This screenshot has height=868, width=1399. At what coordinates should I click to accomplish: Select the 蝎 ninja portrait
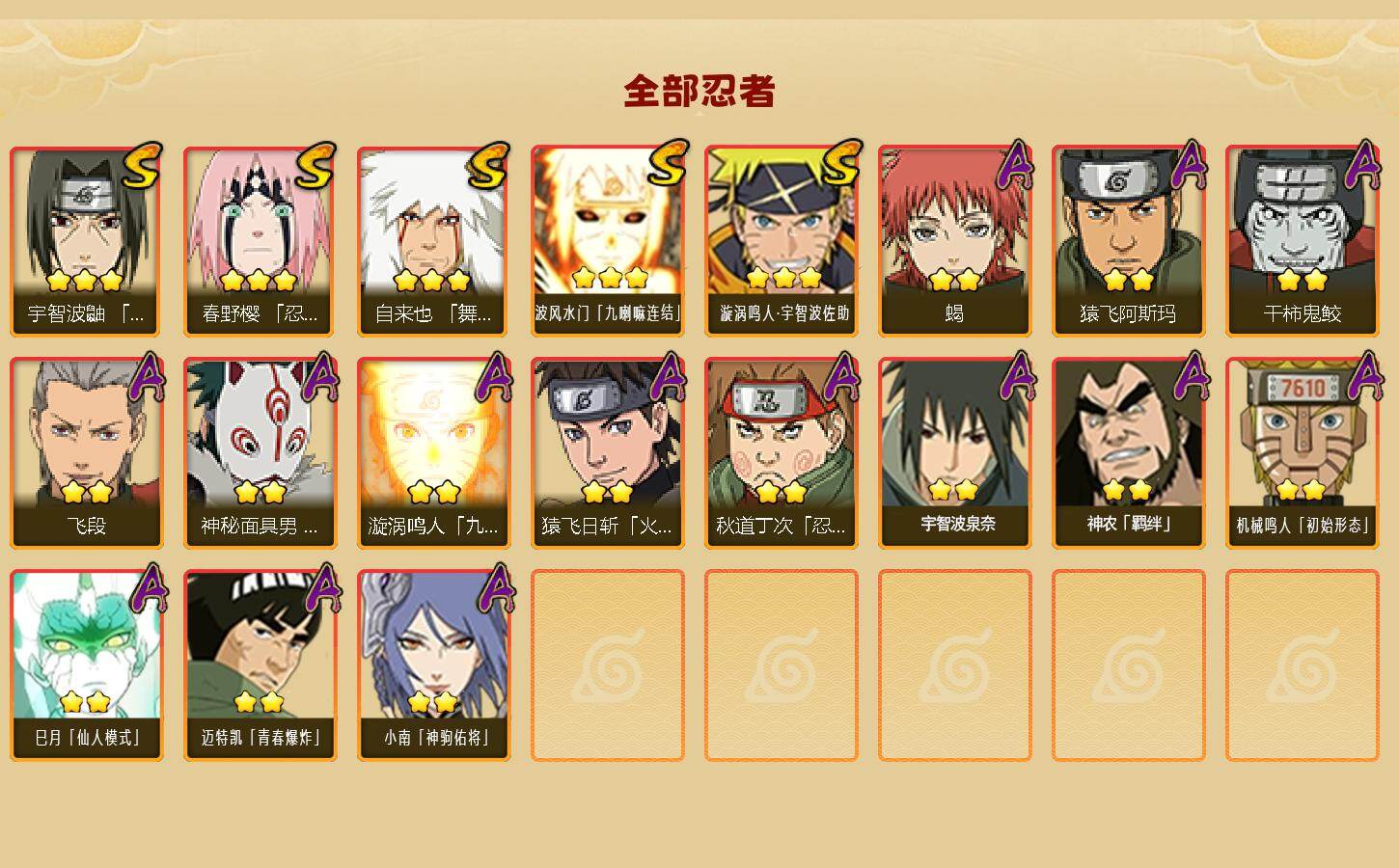point(954,241)
